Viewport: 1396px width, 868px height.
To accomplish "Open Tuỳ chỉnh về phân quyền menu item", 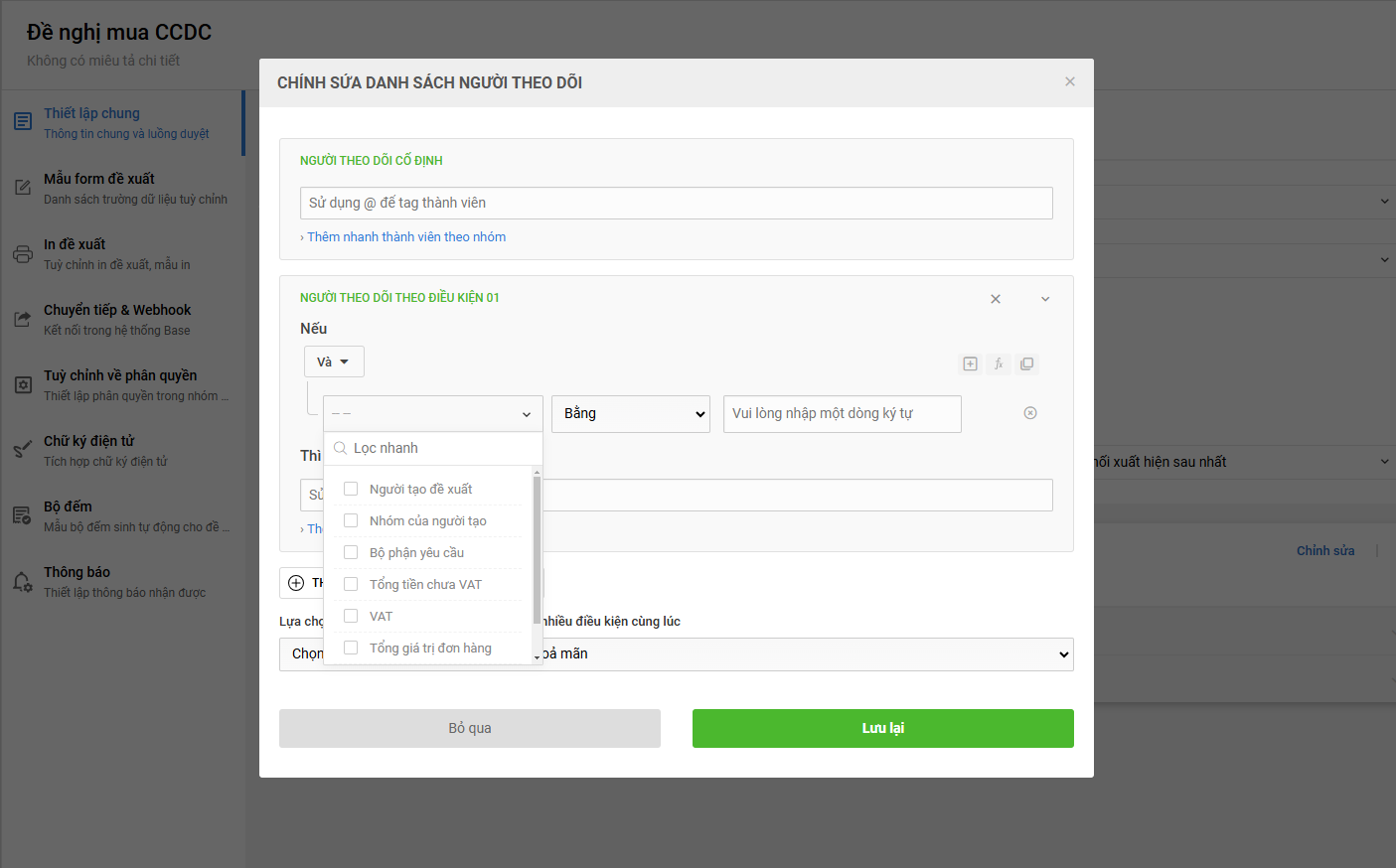I will pyautogui.click(x=122, y=385).
